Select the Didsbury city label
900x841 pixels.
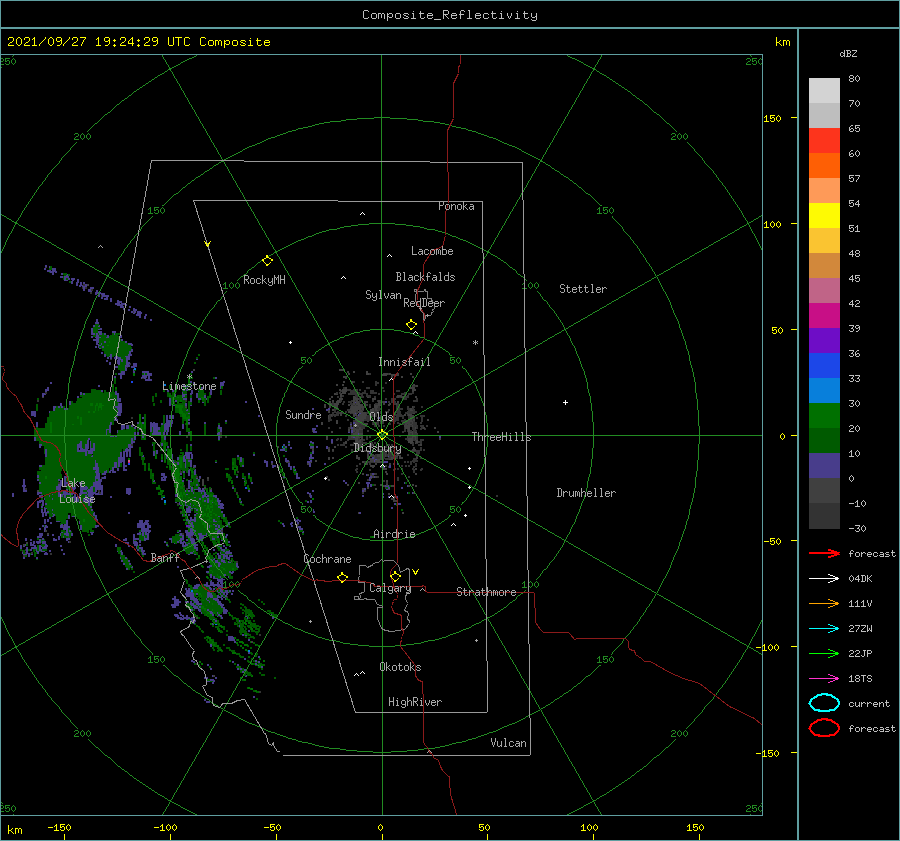pyautogui.click(x=377, y=448)
